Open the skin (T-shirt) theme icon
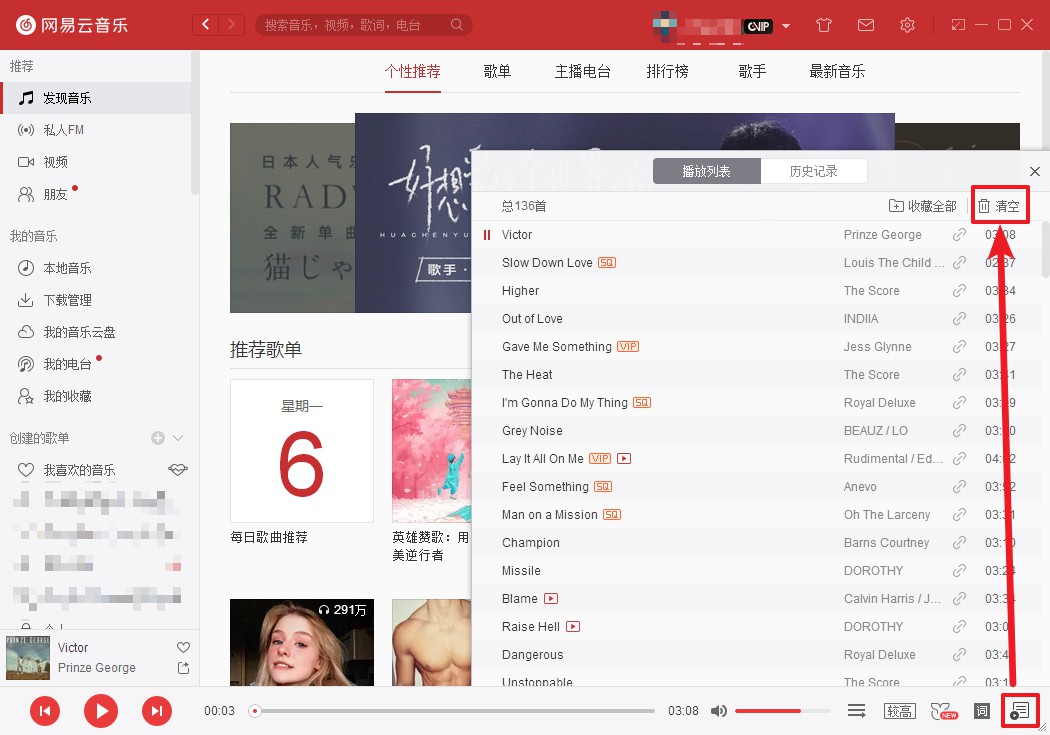The width and height of the screenshot is (1050, 735). pyautogui.click(x=824, y=25)
